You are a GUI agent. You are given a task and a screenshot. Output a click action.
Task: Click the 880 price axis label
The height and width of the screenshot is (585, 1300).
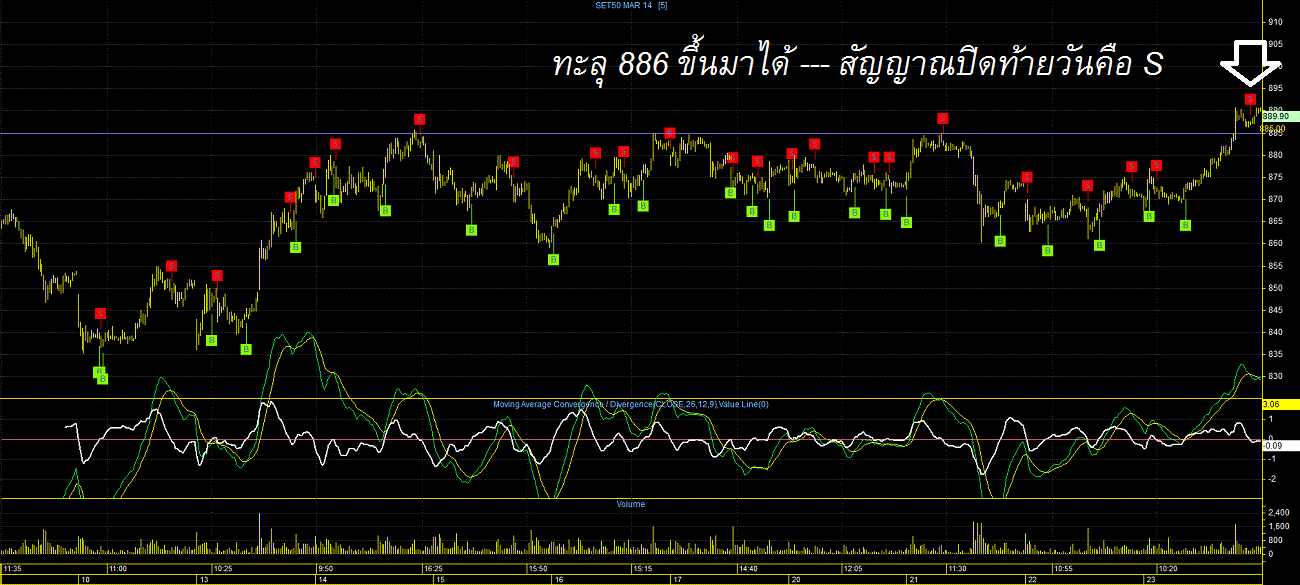pos(1275,155)
